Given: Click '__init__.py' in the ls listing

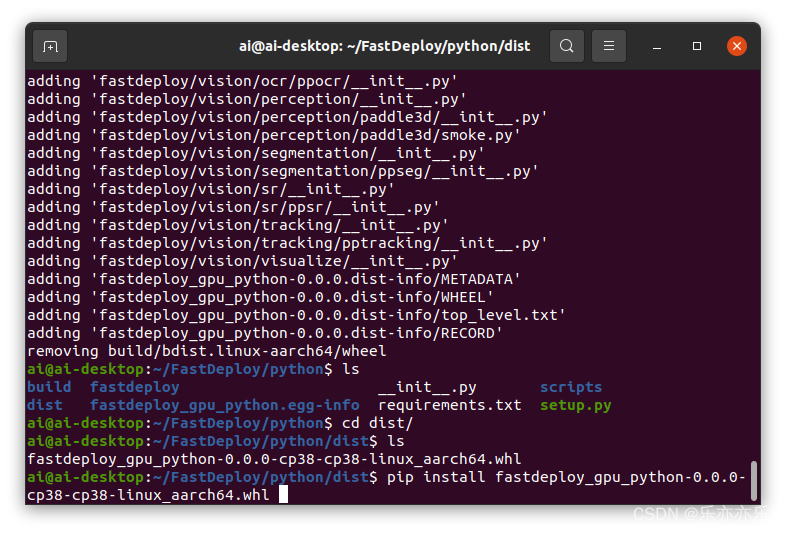Looking at the screenshot, I should tap(427, 387).
